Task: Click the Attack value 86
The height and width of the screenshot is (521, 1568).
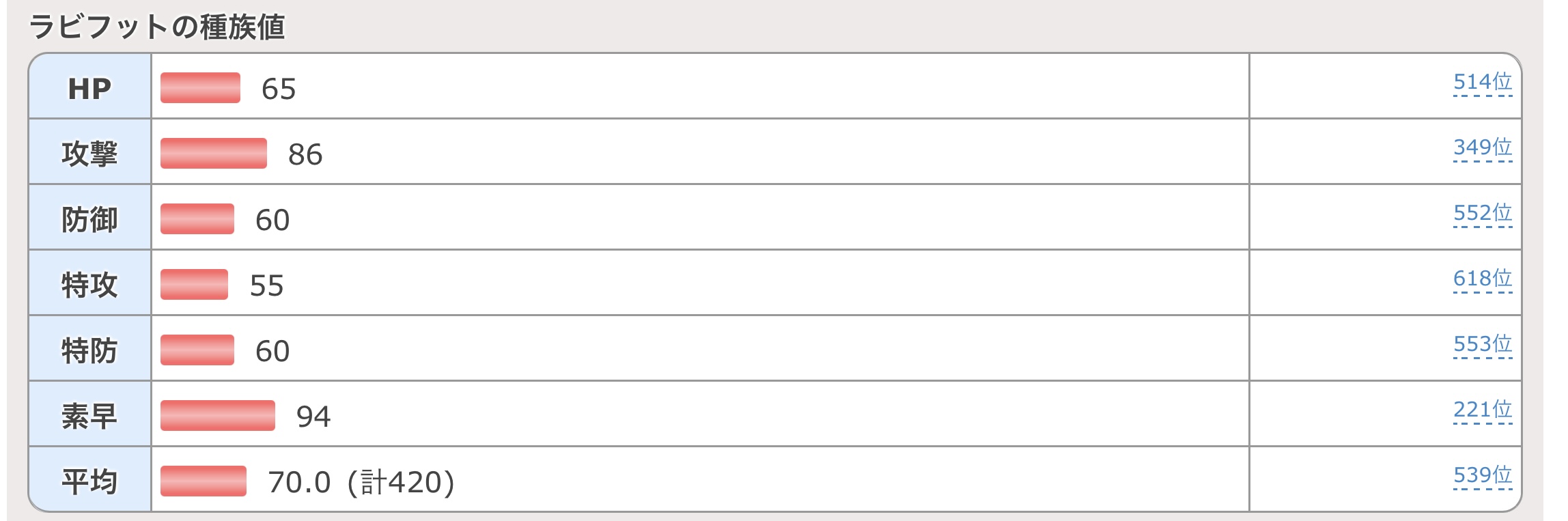Action: pyautogui.click(x=305, y=154)
